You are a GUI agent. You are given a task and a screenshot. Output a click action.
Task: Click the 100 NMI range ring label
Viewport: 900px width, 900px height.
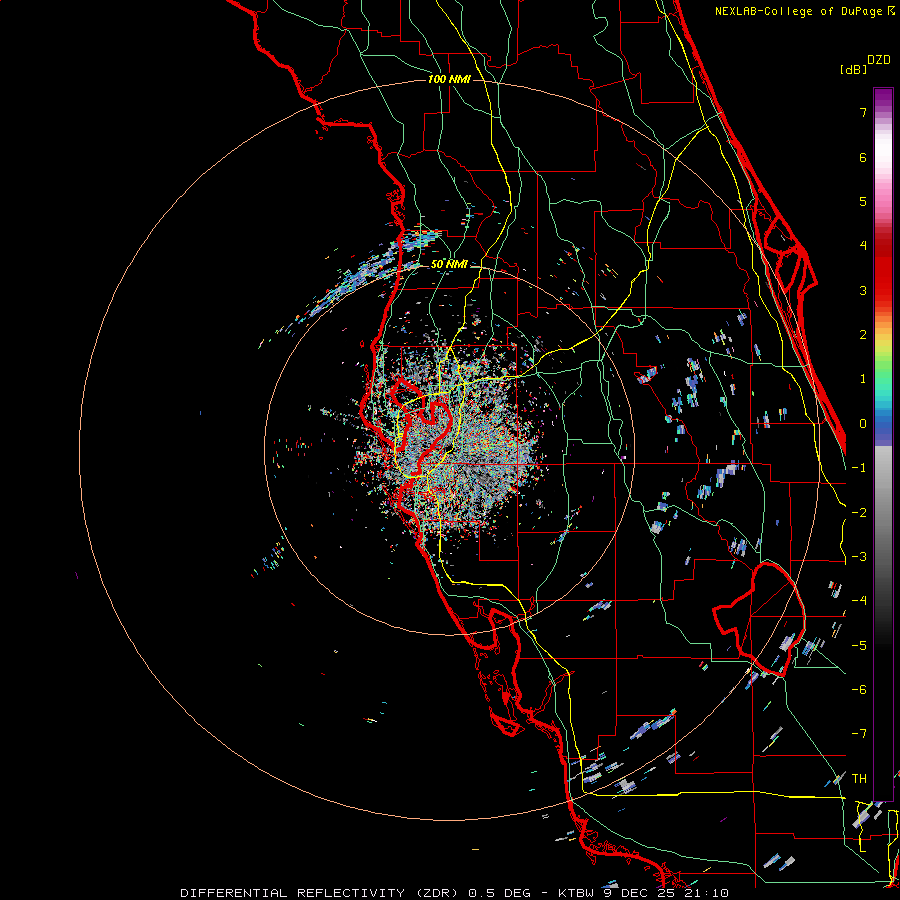[x=449, y=79]
